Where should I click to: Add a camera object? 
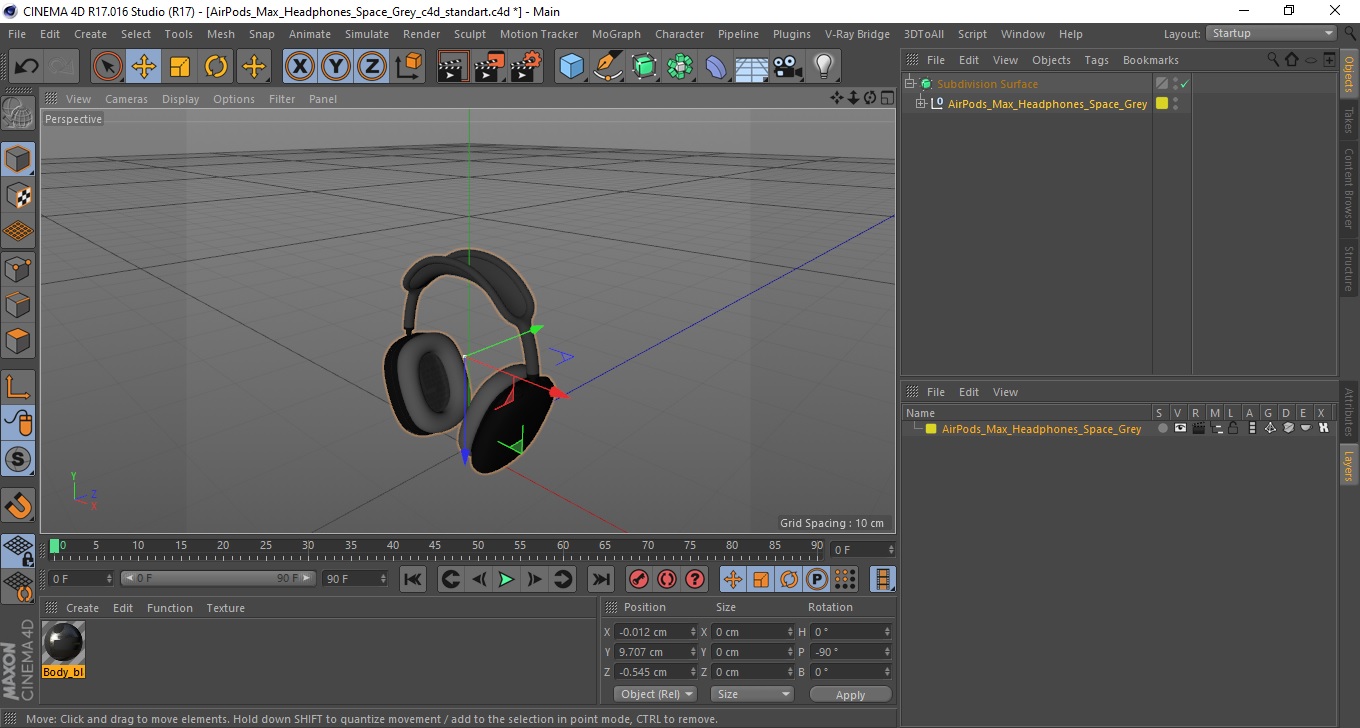[788, 67]
